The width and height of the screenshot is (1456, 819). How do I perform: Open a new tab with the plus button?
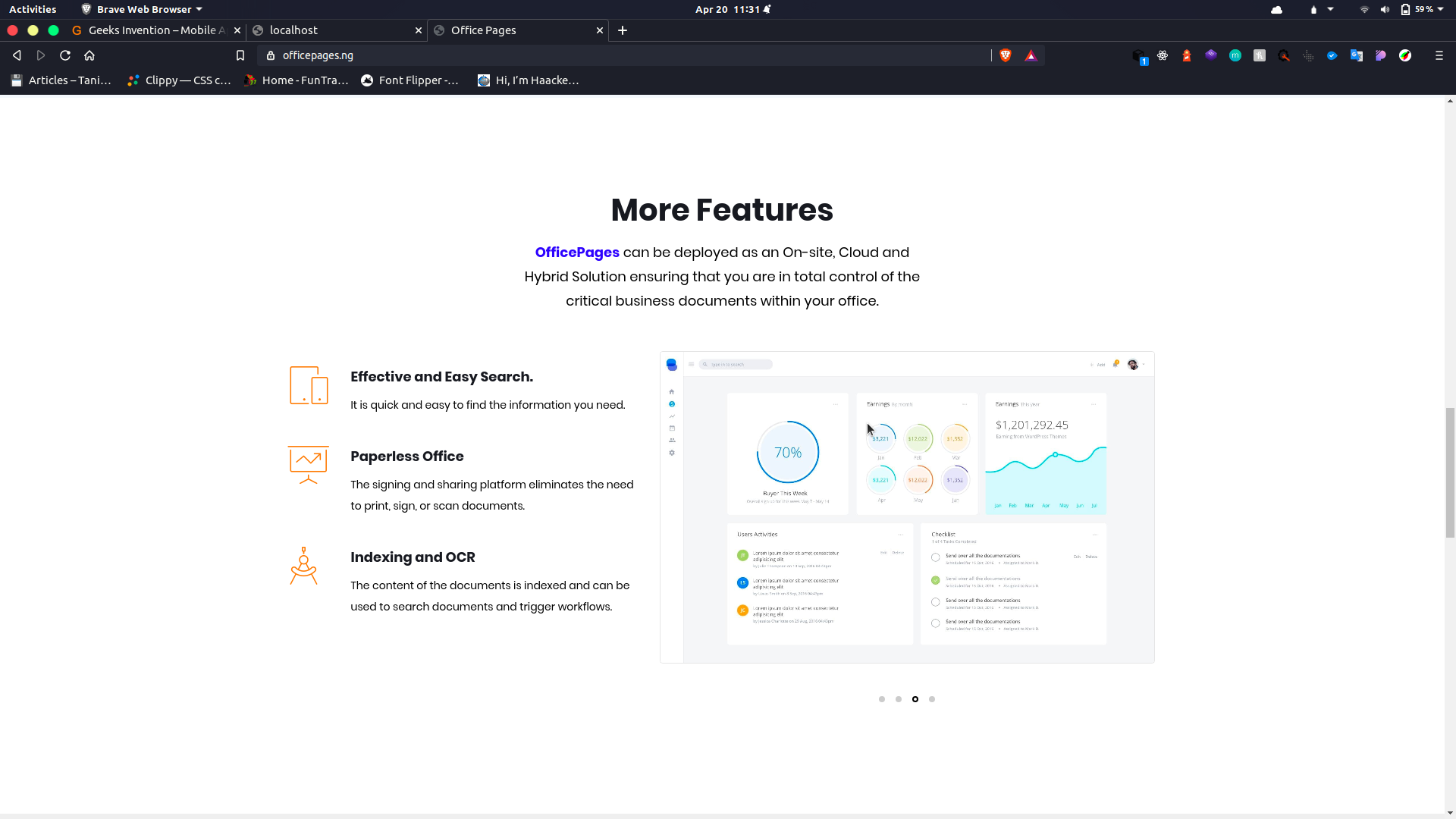click(x=623, y=30)
